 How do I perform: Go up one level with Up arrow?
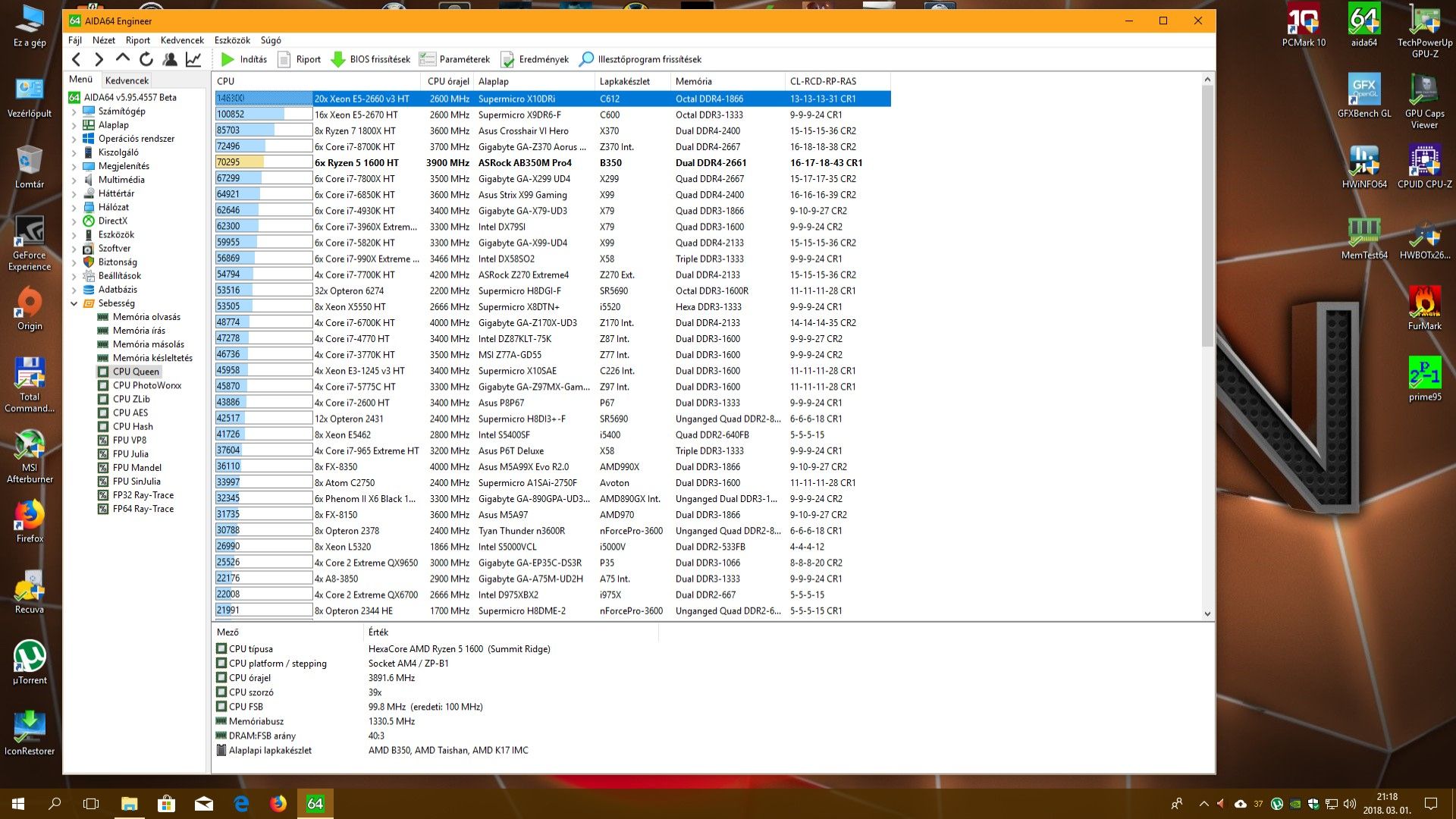123,58
